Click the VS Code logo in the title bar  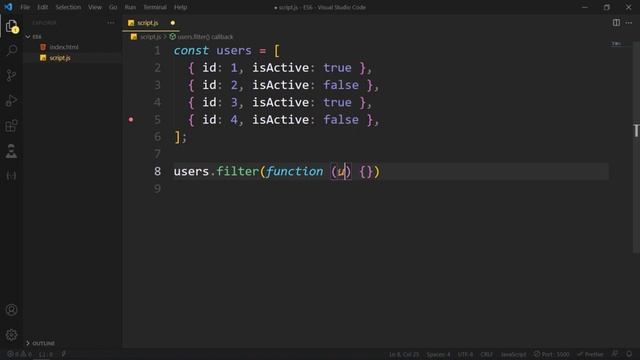point(9,7)
